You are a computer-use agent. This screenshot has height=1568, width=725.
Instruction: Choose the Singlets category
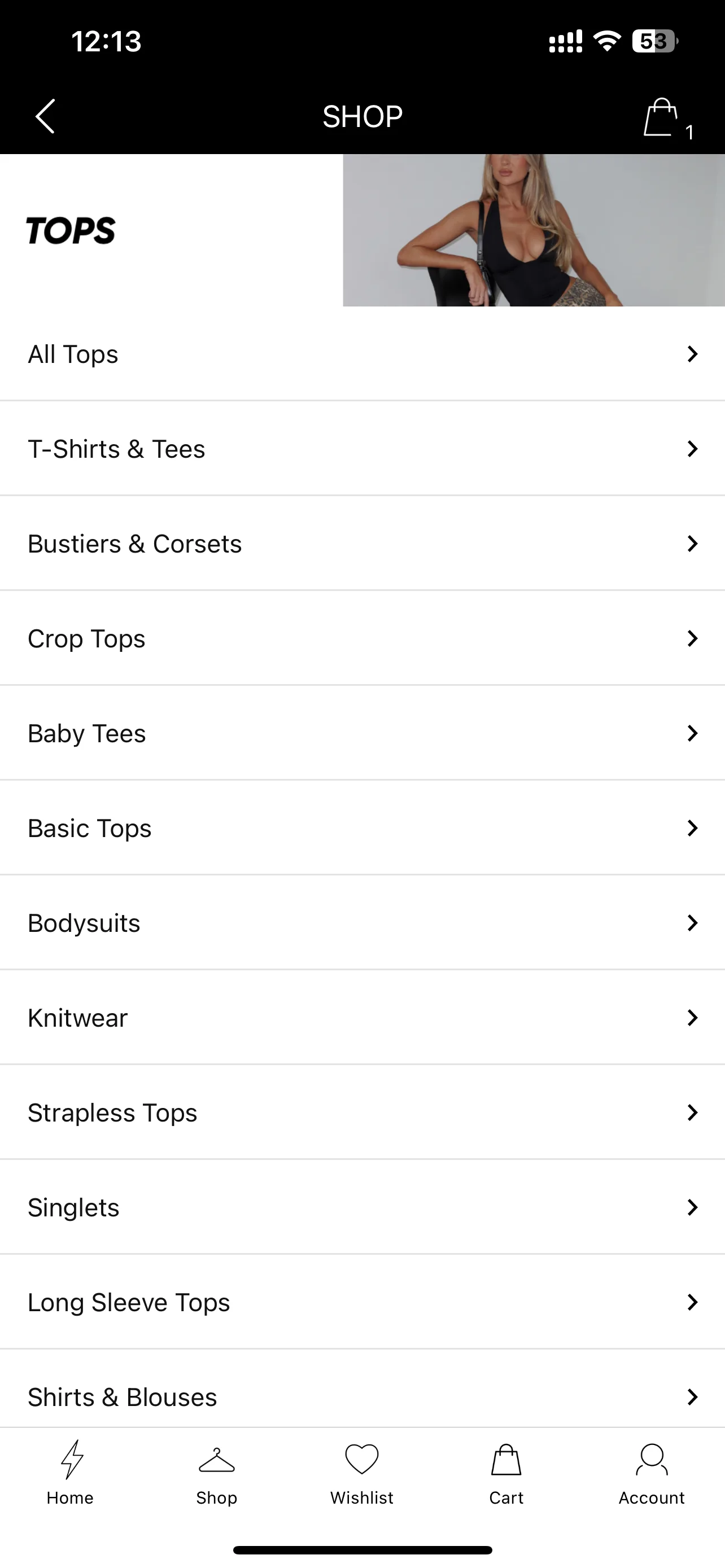pos(362,1208)
